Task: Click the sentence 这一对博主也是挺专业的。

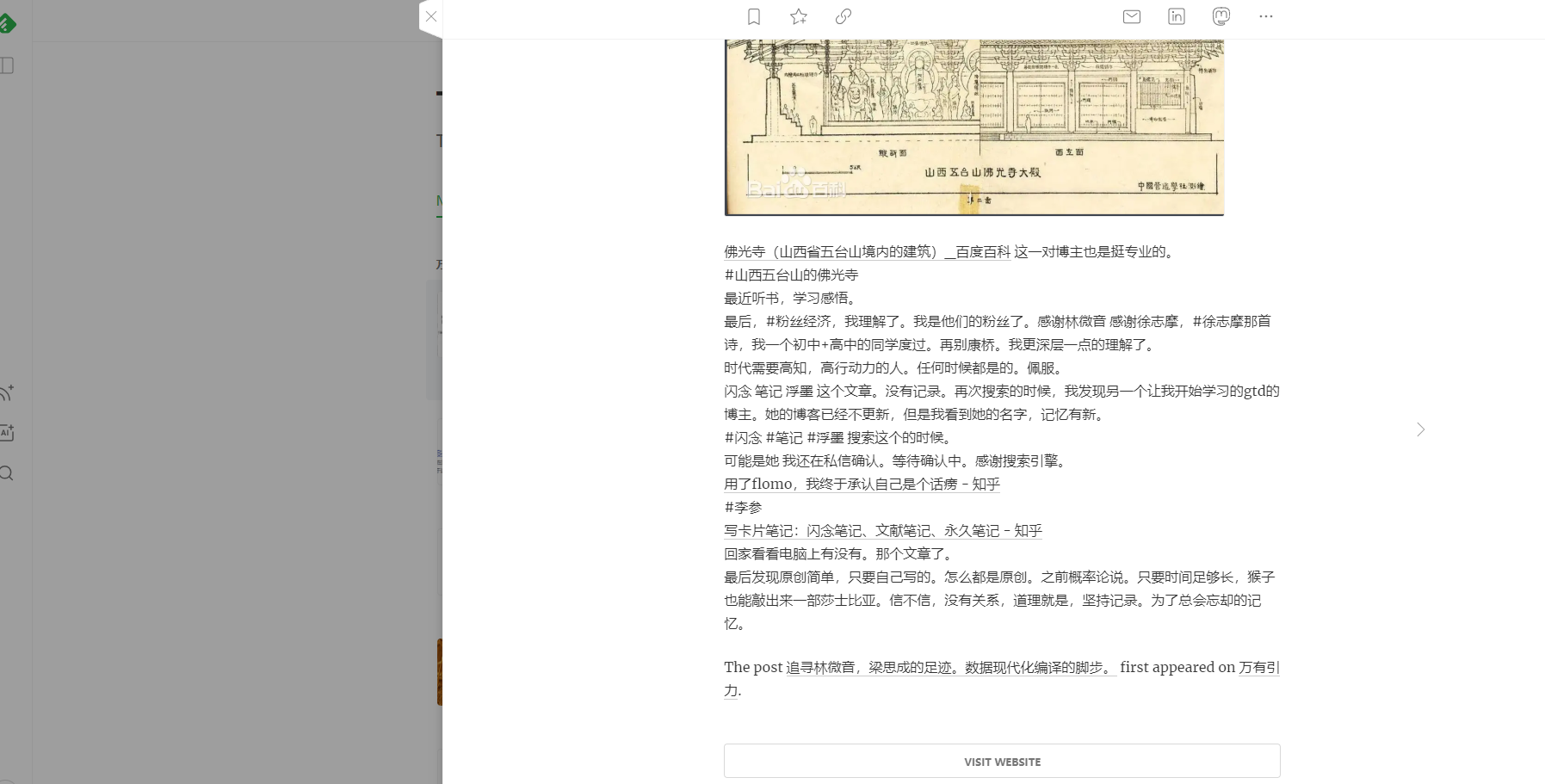Action: 1096,252
